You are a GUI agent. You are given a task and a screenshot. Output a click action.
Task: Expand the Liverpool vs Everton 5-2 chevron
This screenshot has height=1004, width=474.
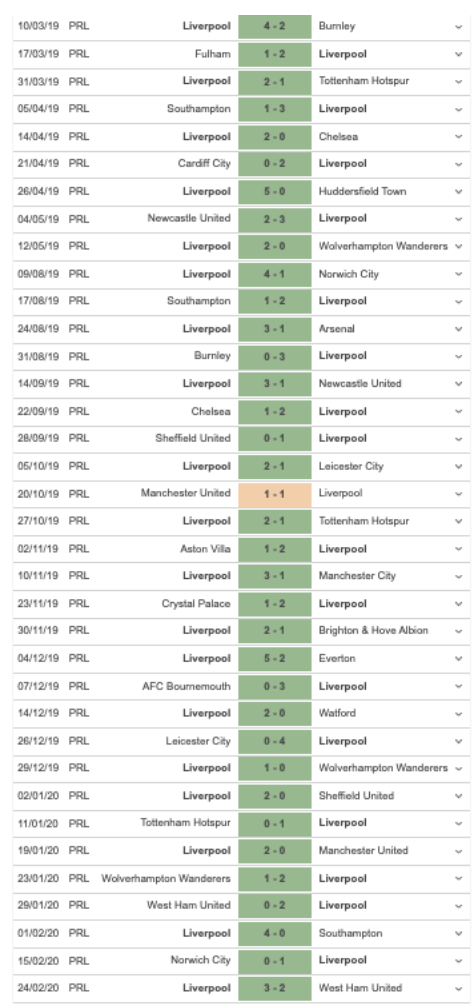click(x=459, y=658)
